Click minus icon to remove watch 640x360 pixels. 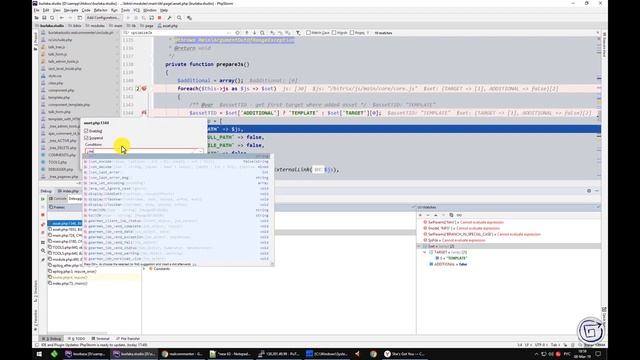[428, 215]
